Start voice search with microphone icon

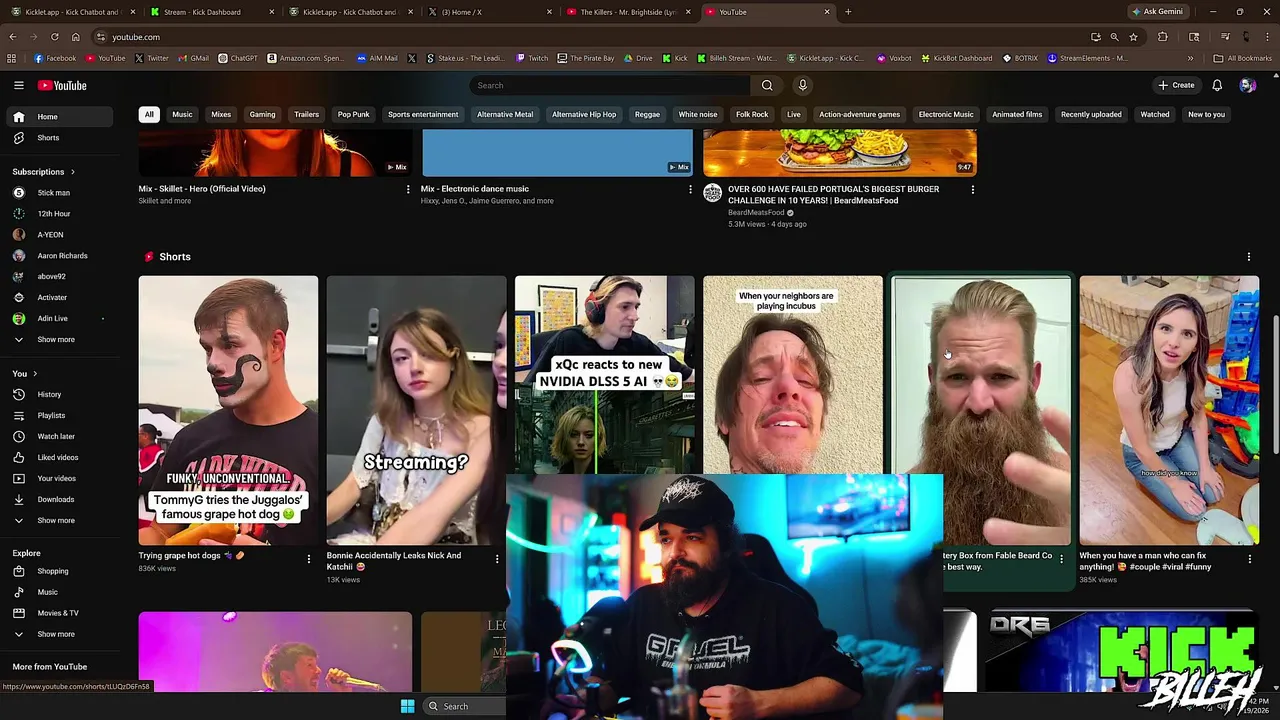pos(802,85)
